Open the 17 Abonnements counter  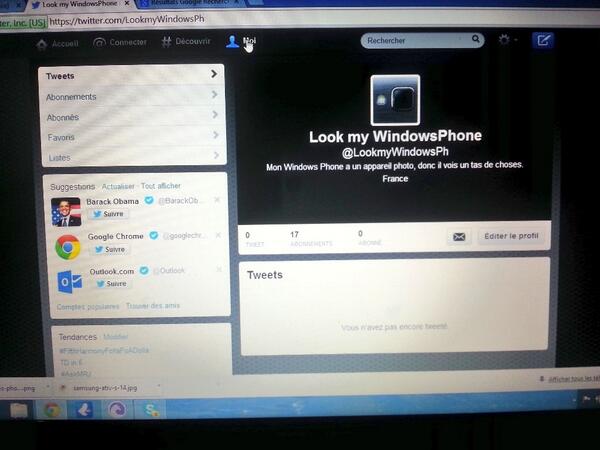click(311, 239)
